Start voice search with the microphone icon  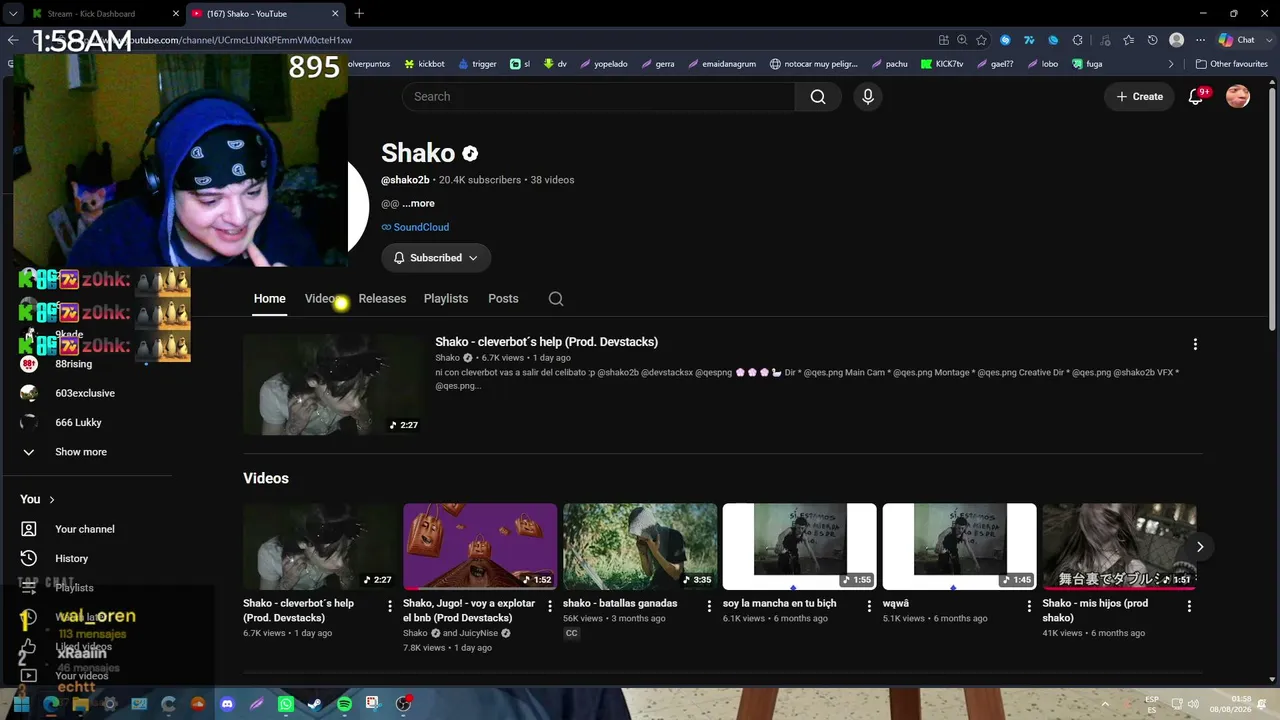[868, 97]
